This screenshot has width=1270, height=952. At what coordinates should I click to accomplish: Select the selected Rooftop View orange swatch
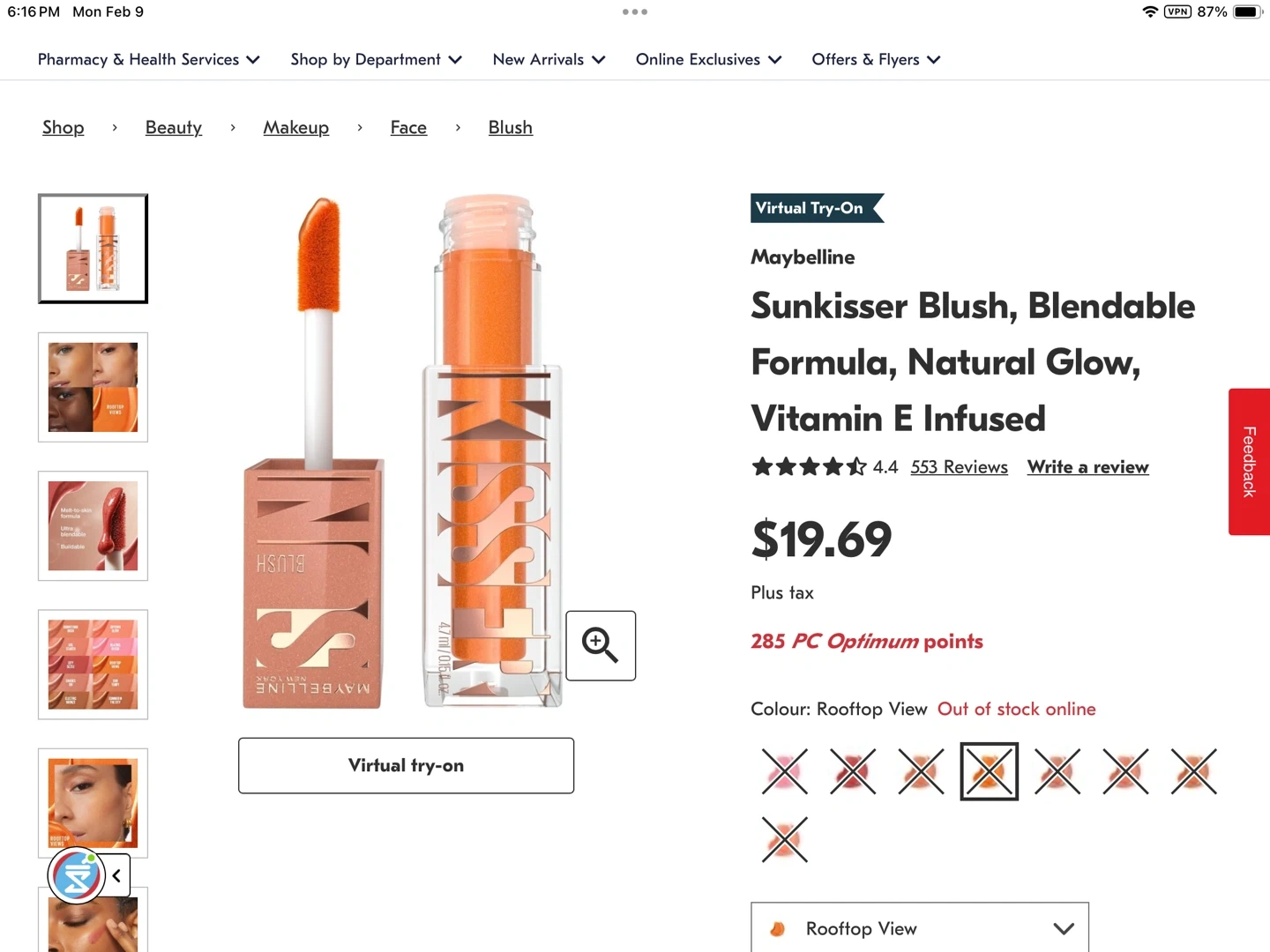989,771
